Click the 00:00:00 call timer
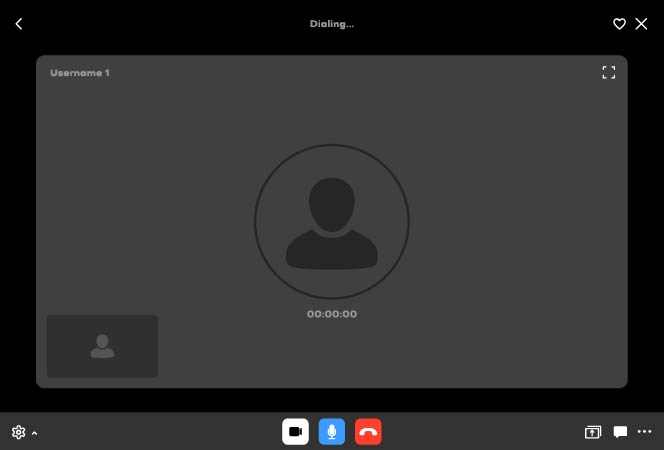 pyautogui.click(x=332, y=314)
